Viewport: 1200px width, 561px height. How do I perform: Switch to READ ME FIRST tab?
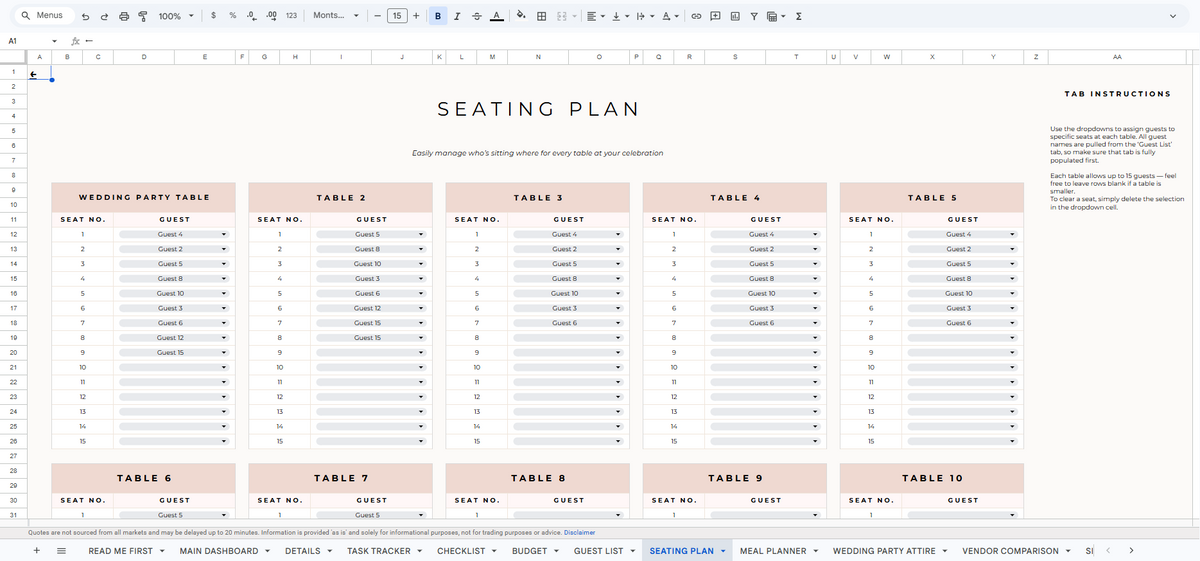[x=120, y=551]
